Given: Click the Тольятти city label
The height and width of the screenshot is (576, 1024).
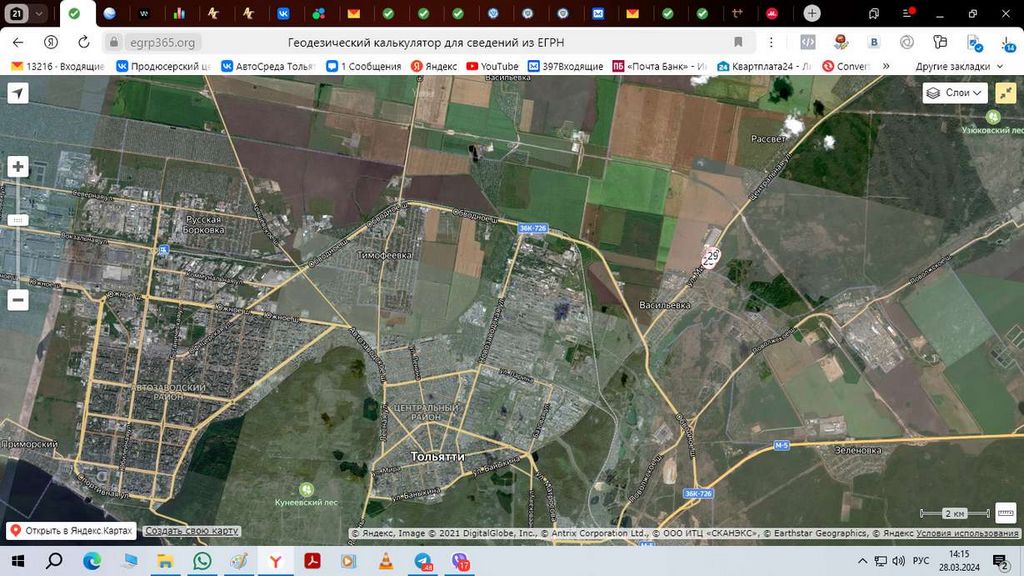Looking at the screenshot, I should click(x=438, y=456).
